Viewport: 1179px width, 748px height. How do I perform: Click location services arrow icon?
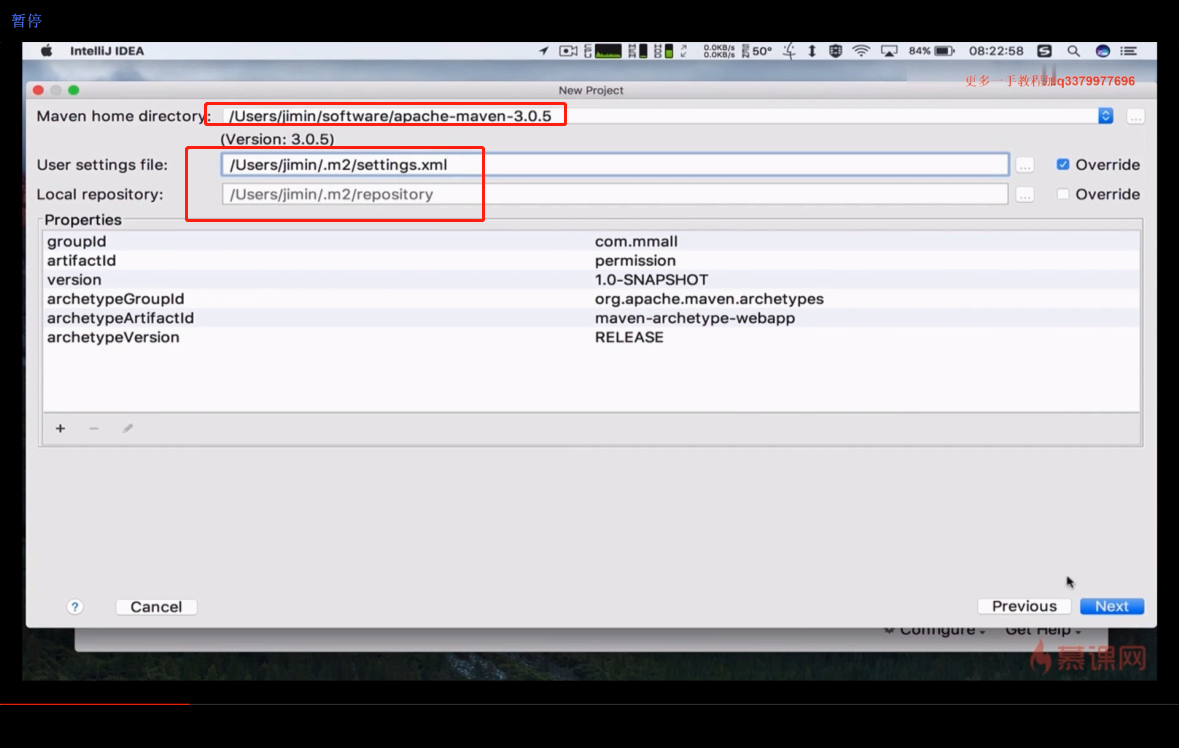pos(544,51)
